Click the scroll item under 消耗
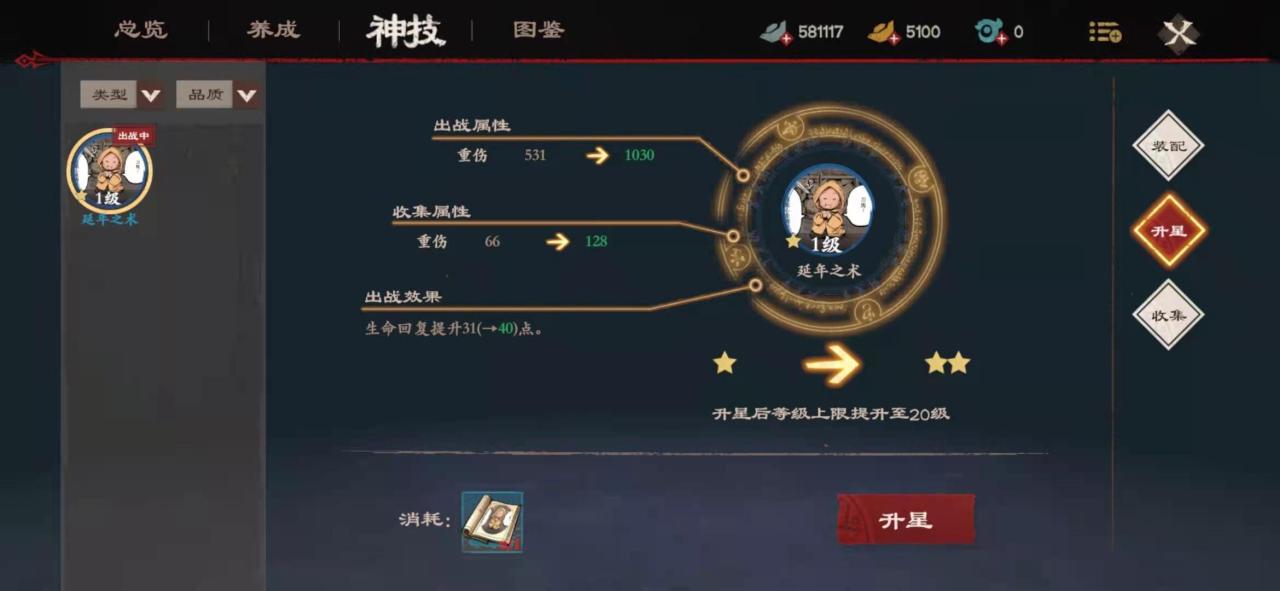1280x591 pixels. [492, 521]
